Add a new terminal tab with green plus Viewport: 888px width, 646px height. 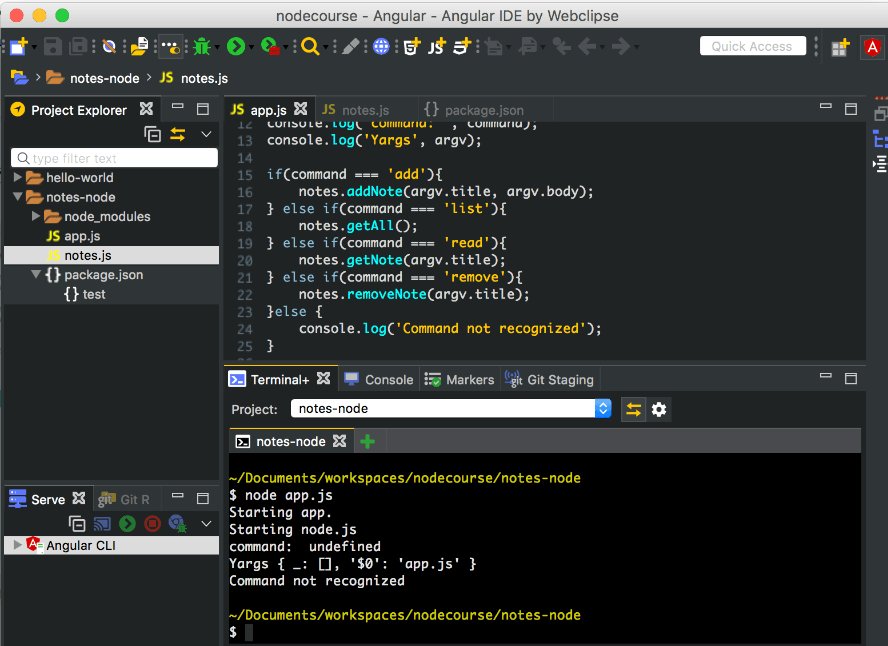(x=367, y=442)
